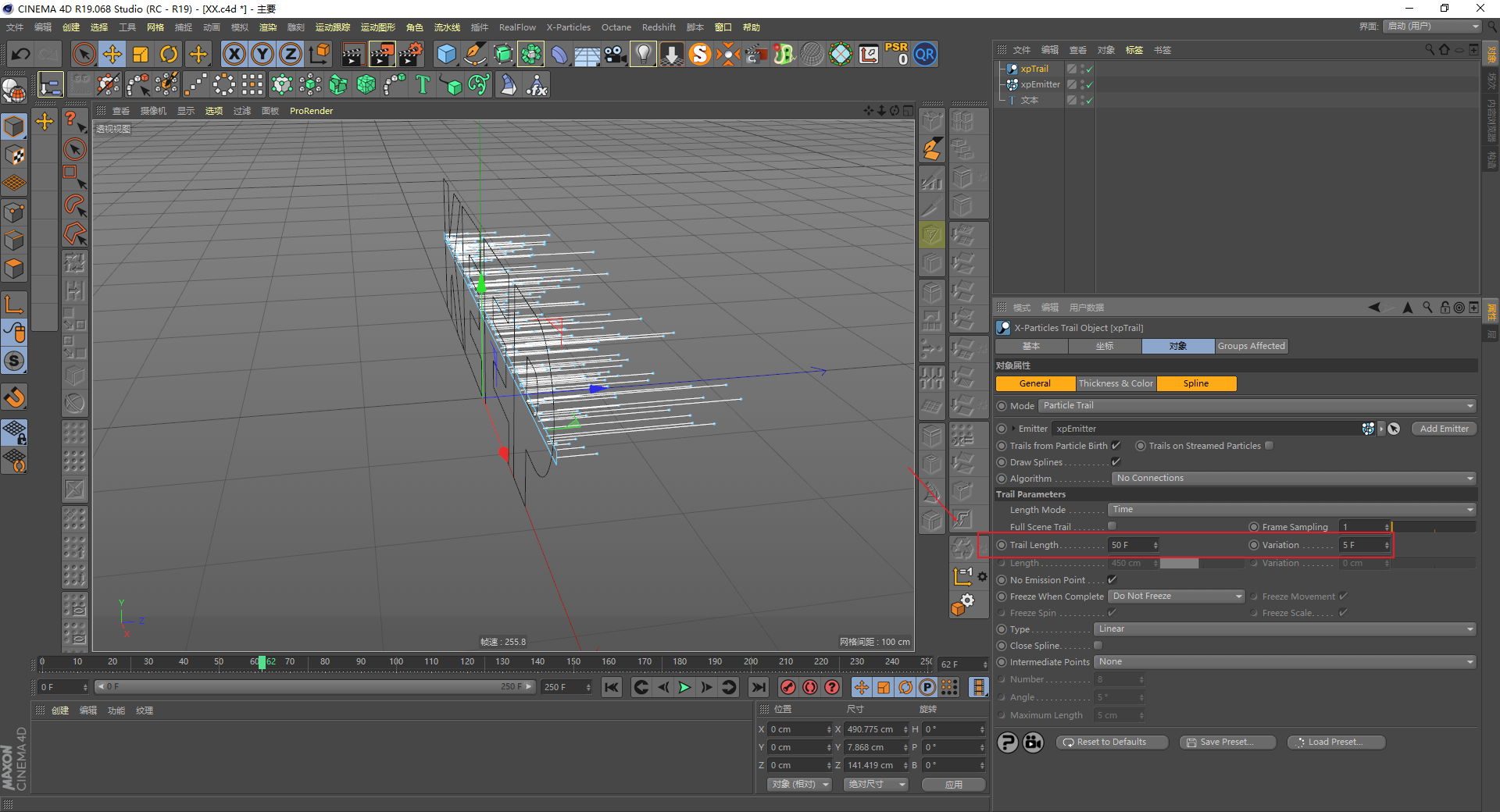Viewport: 1500px width, 812px height.
Task: Click the Frame Sampling slider bar
Action: coord(1434,527)
